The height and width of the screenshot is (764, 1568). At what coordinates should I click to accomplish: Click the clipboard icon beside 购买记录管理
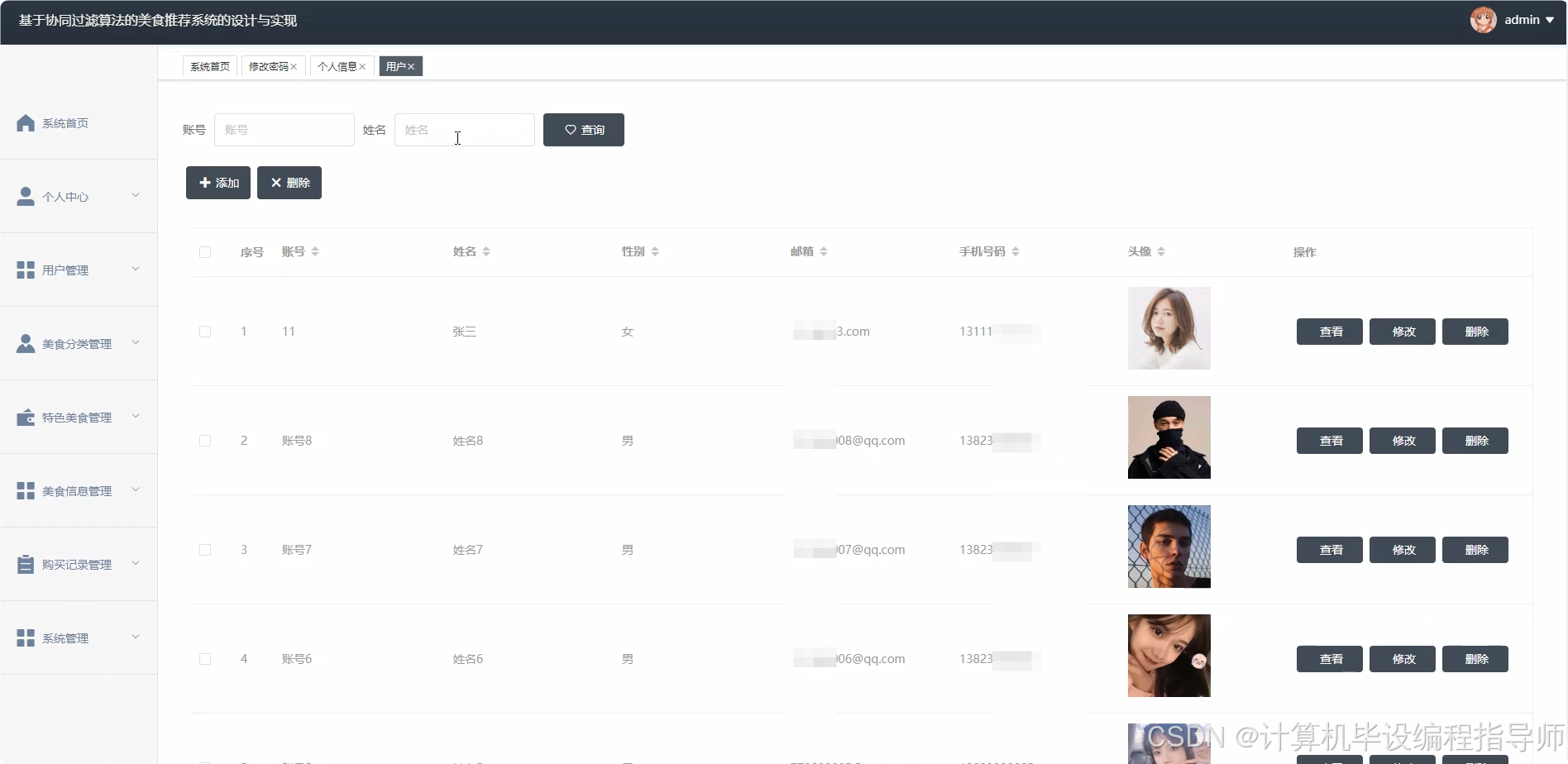pos(26,565)
